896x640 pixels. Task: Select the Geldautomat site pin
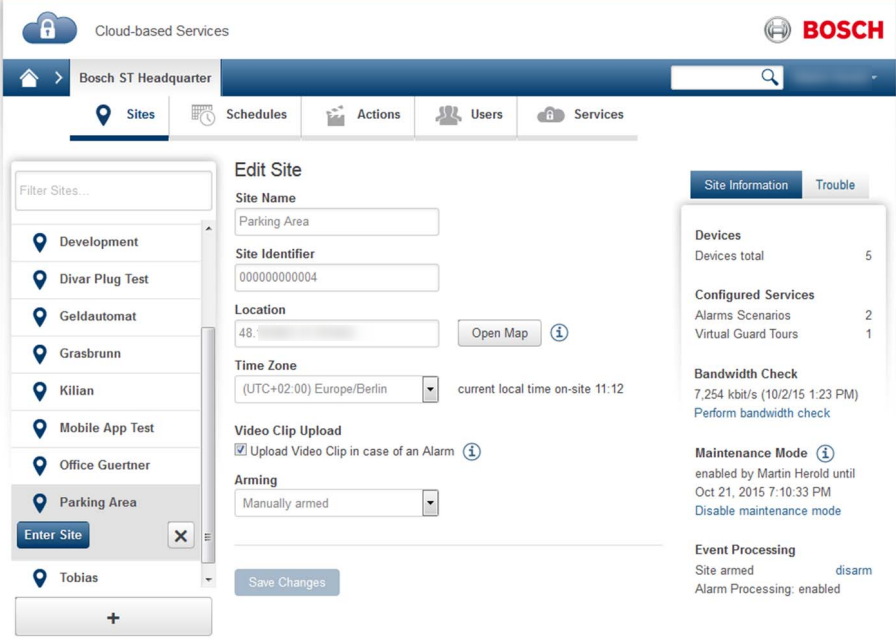coord(40,317)
